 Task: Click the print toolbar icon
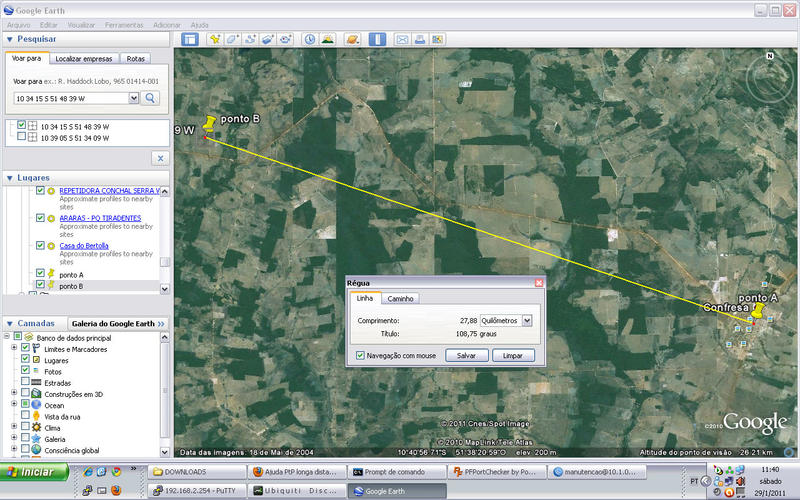click(x=420, y=39)
